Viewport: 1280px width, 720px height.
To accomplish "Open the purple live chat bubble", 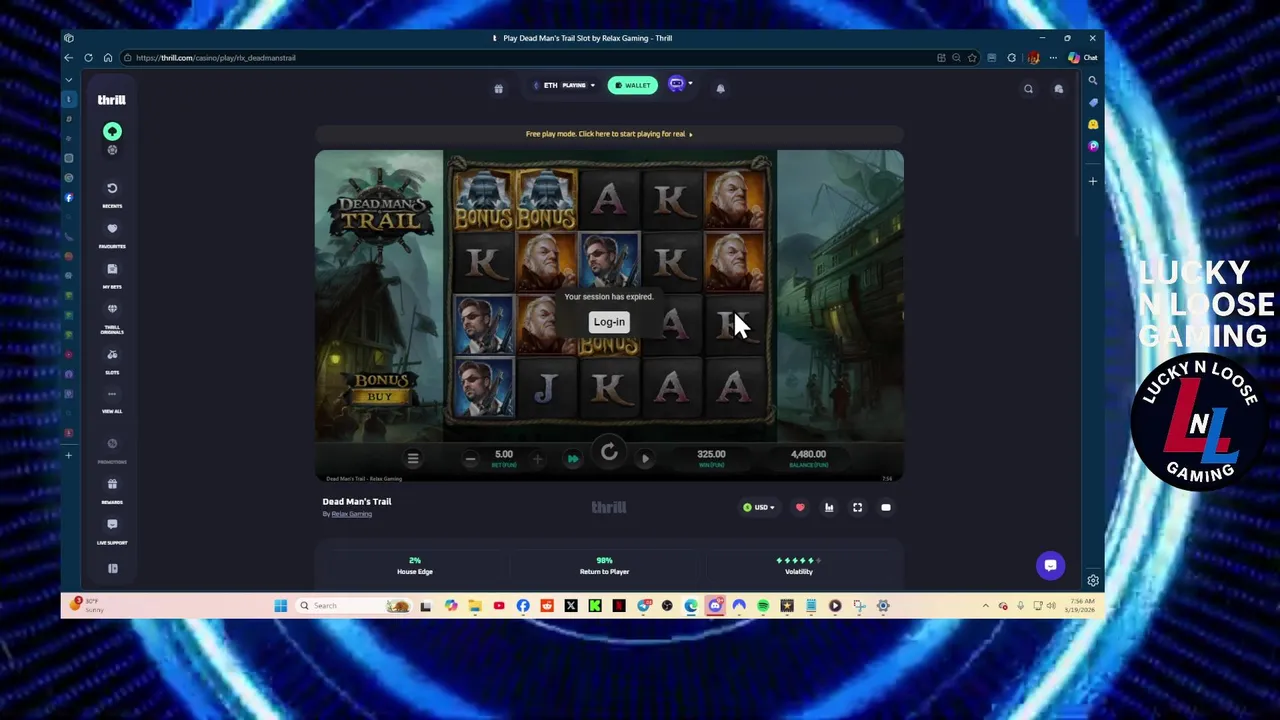I will click(x=1050, y=566).
